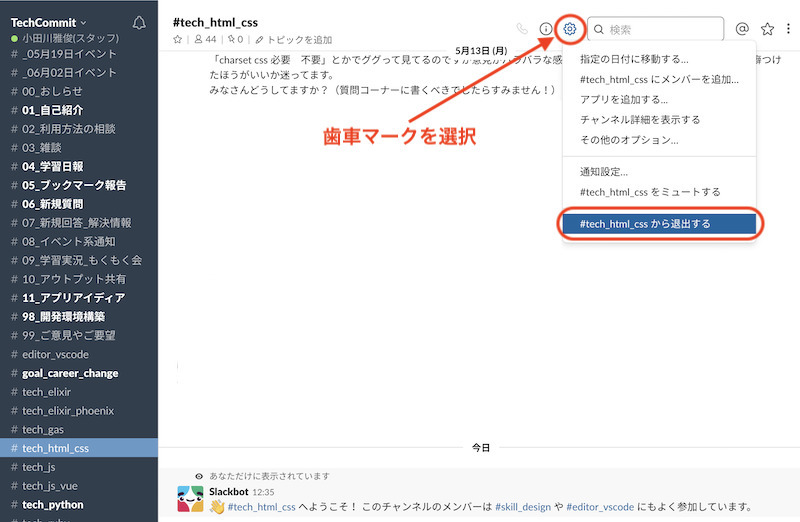Choose チャンネル詳細を表示する option

tap(659, 120)
